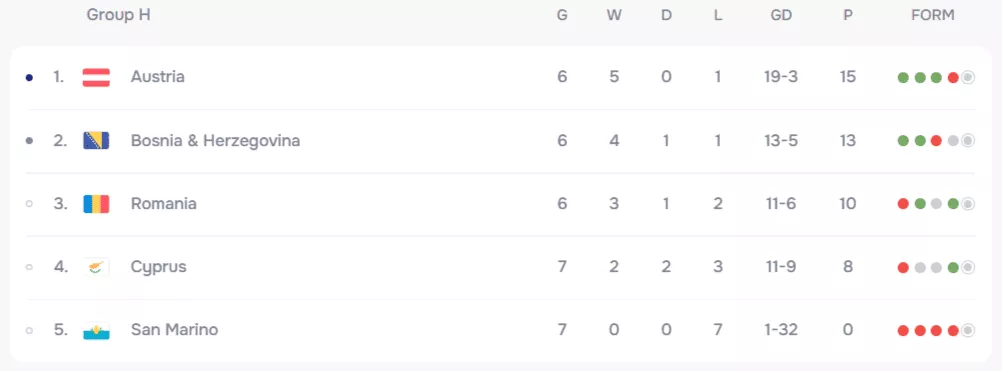The width and height of the screenshot is (1002, 371).
Task: Open the Austria team link
Action: [x=158, y=77]
